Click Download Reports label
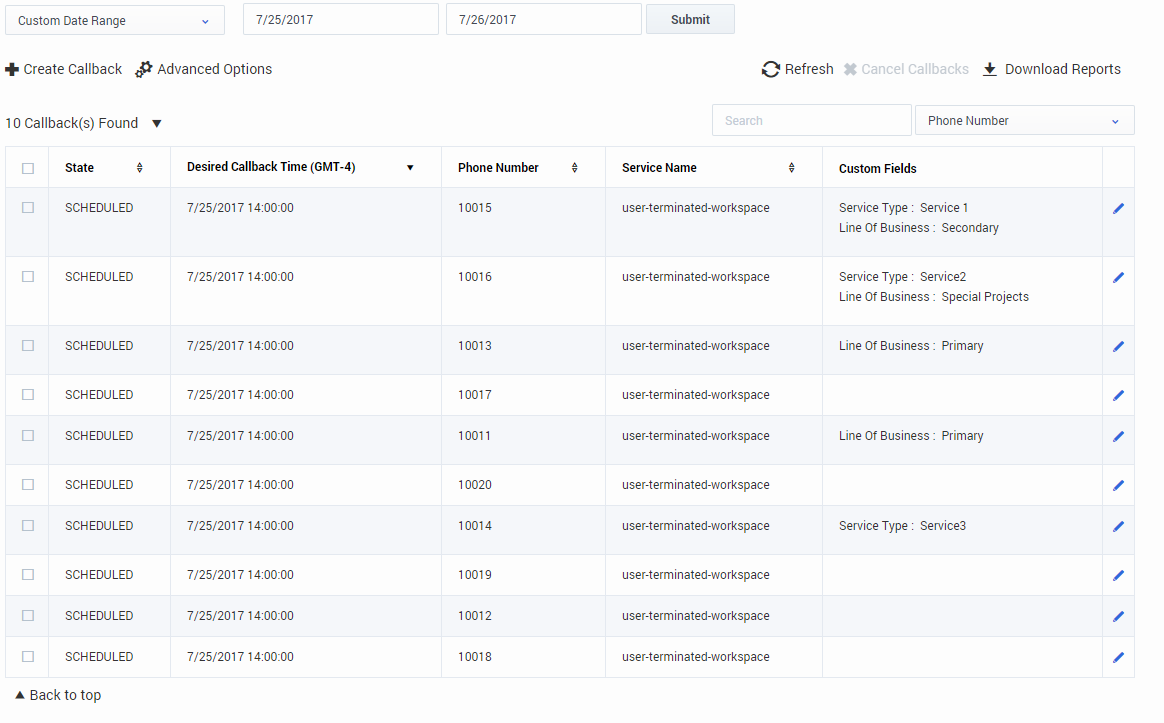The width and height of the screenshot is (1164, 723). 1063,69
